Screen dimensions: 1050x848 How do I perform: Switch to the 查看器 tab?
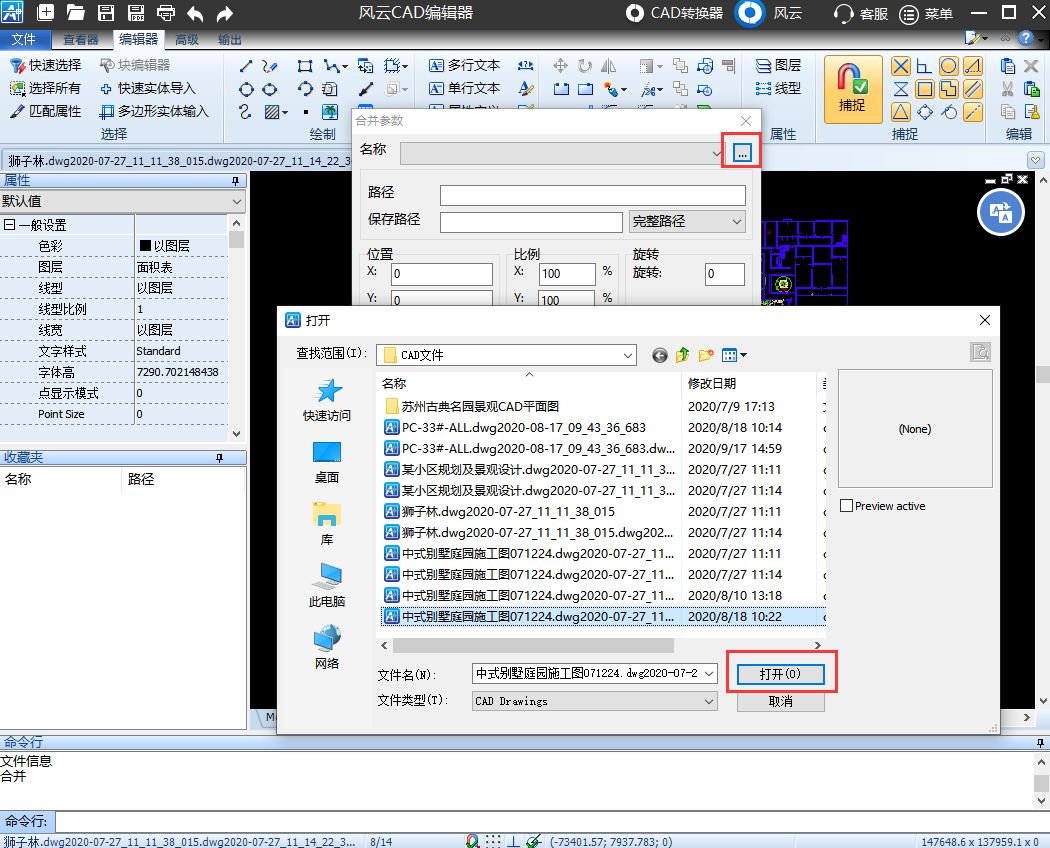pyautogui.click(x=81, y=40)
